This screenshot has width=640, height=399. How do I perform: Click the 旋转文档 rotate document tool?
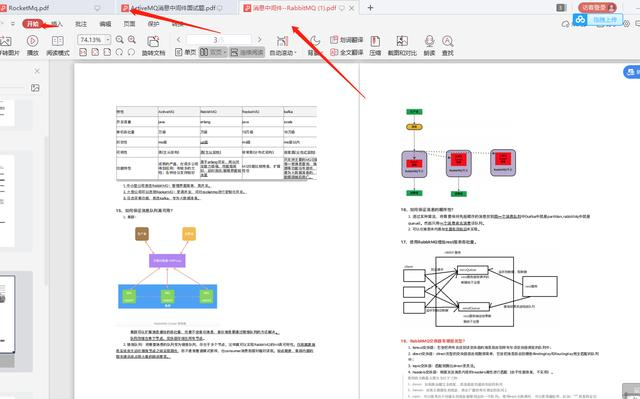[153, 45]
